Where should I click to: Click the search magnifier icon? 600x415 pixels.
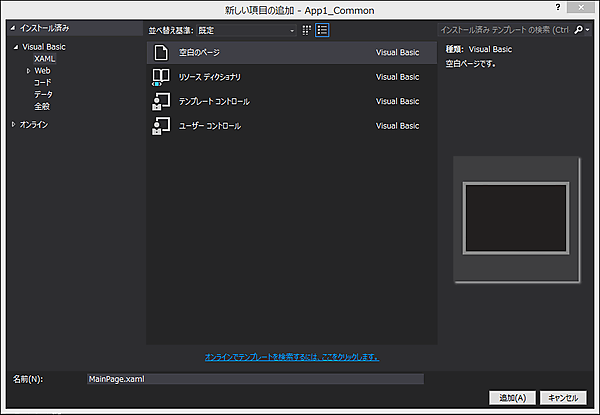[x=578, y=30]
